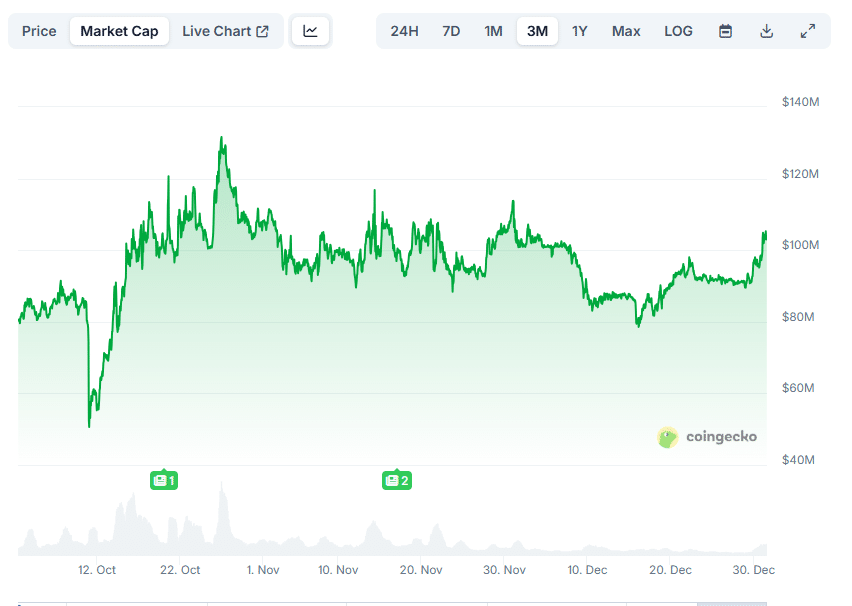Image resolution: width=852 pixels, height=606 pixels.
Task: Select the Market Cap tab
Action: [x=119, y=31]
